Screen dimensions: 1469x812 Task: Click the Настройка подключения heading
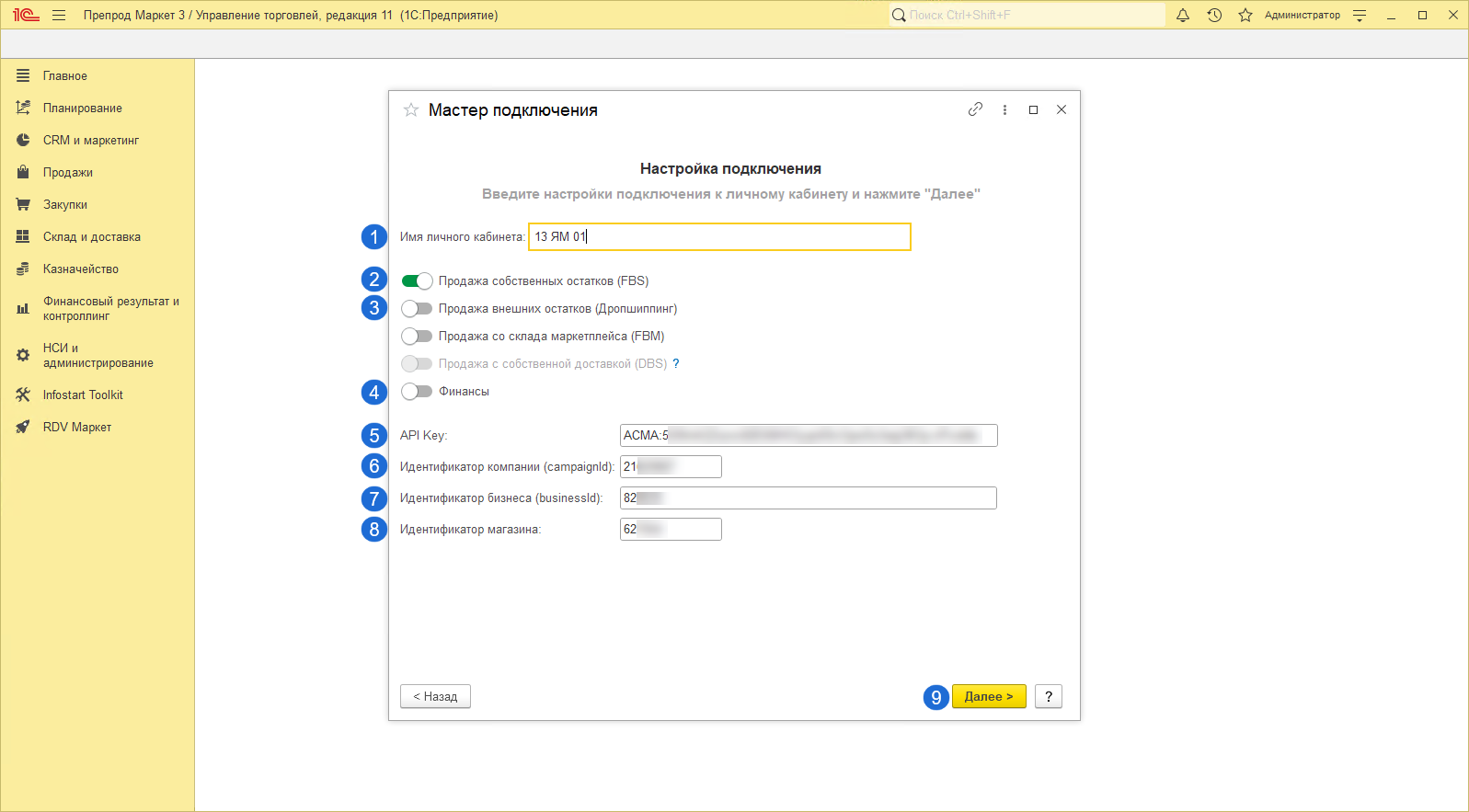[730, 168]
